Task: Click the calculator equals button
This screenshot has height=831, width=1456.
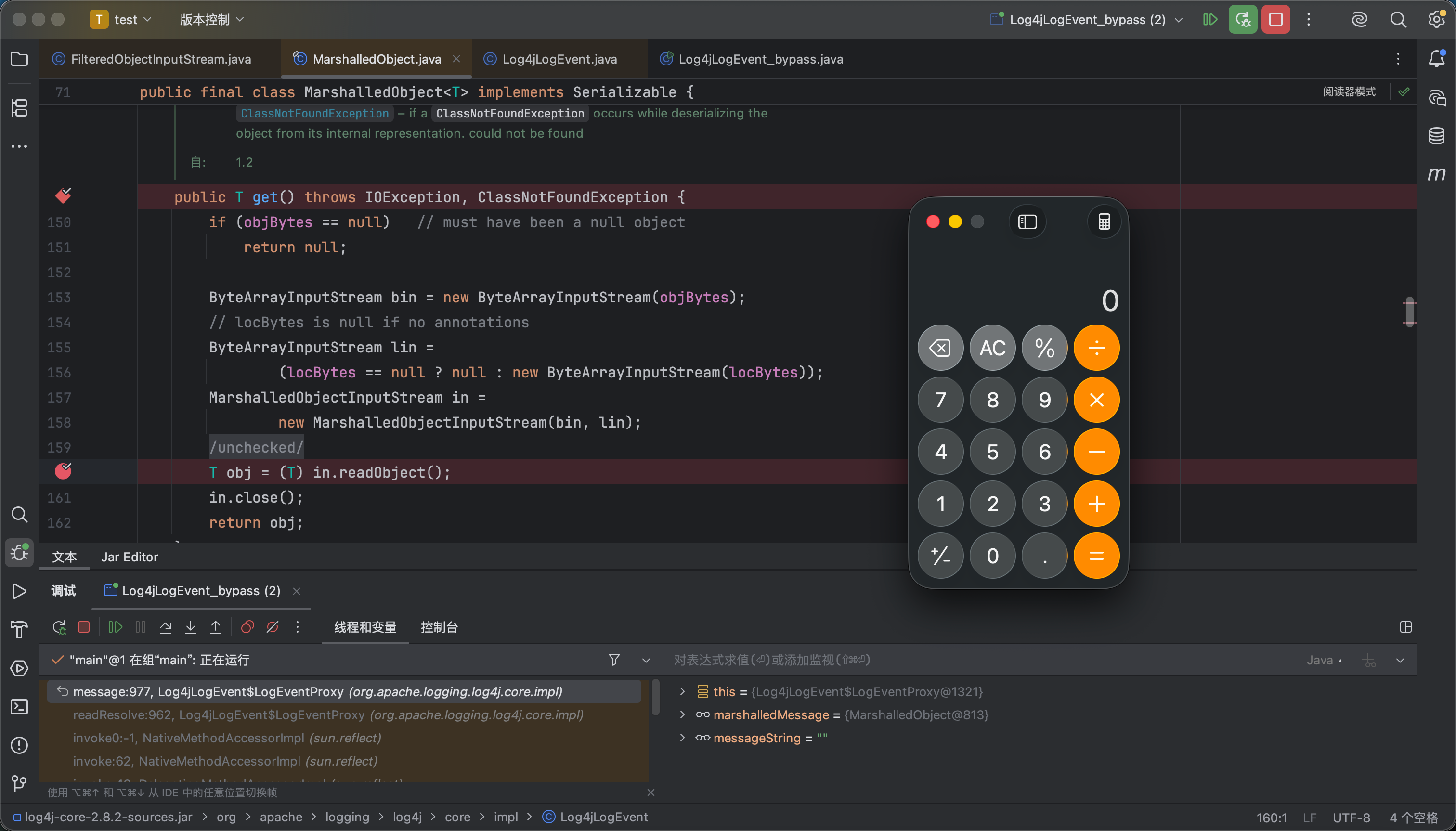Action: (x=1096, y=556)
